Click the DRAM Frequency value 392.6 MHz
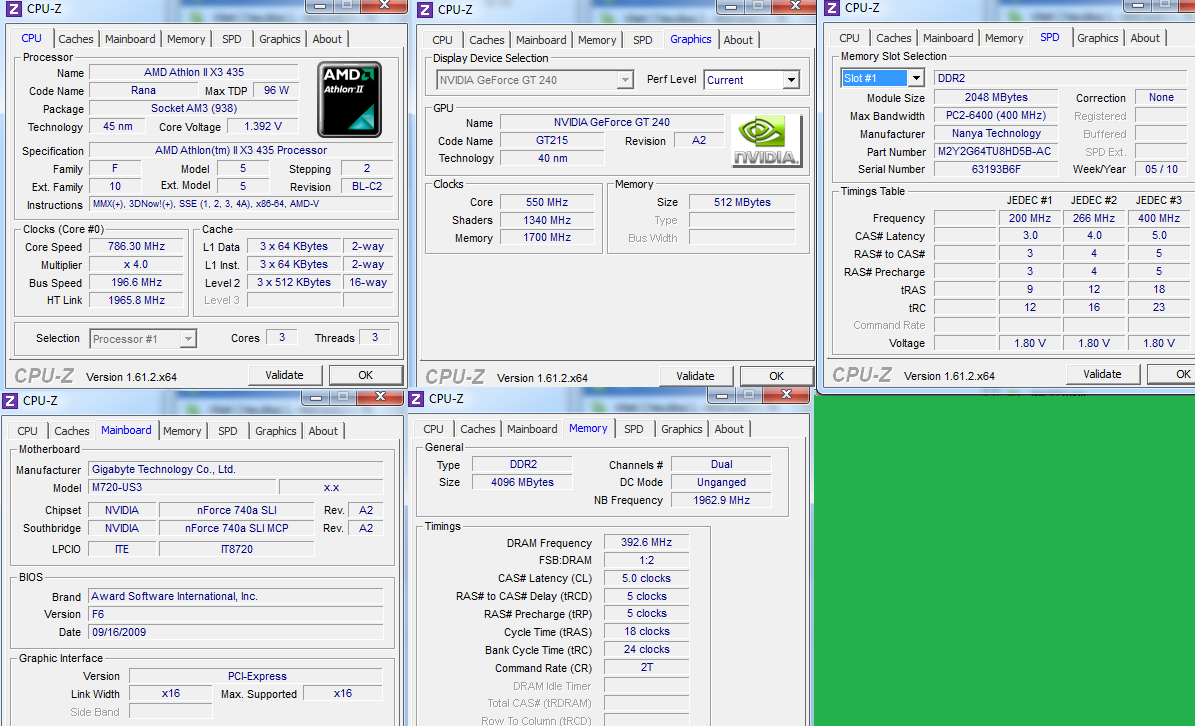The width and height of the screenshot is (1195, 726). coord(647,542)
